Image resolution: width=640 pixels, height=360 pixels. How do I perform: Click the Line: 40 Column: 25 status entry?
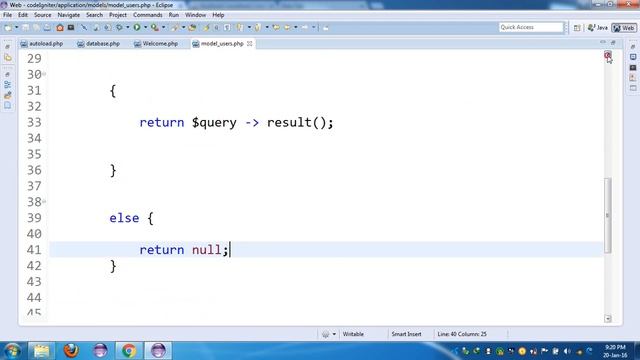462,334
